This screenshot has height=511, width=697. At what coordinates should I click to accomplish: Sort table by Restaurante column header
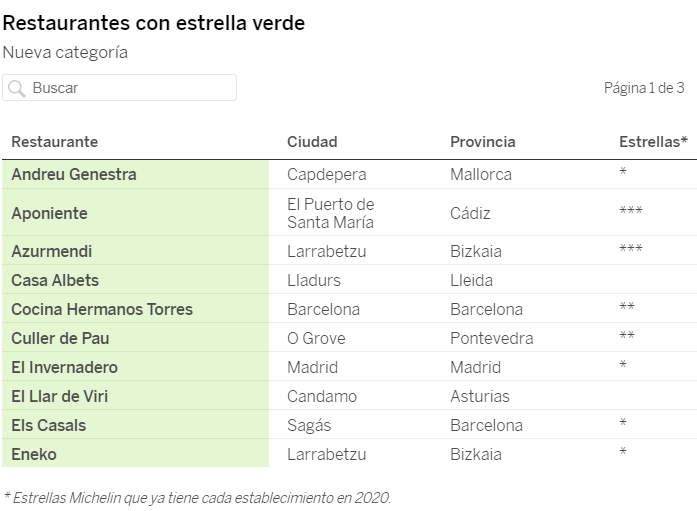click(55, 142)
